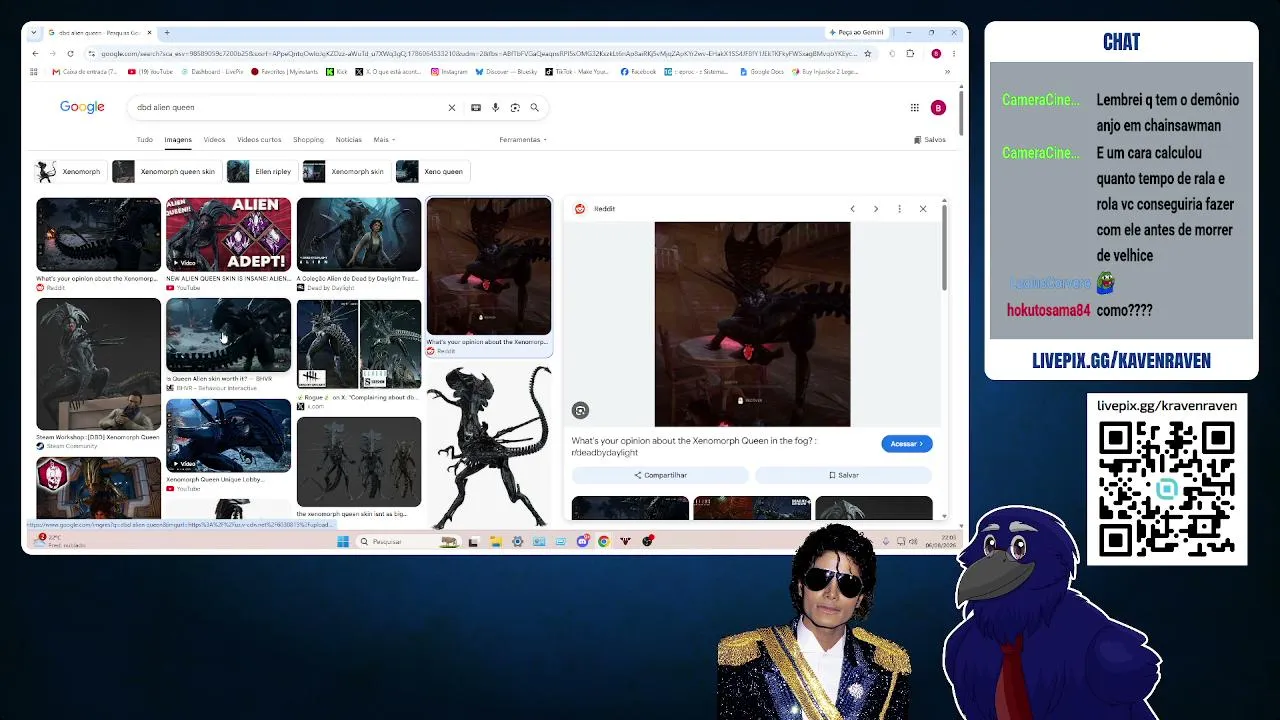Show the next image in preview panel
Viewport: 1280px width, 720px height.
point(876,209)
